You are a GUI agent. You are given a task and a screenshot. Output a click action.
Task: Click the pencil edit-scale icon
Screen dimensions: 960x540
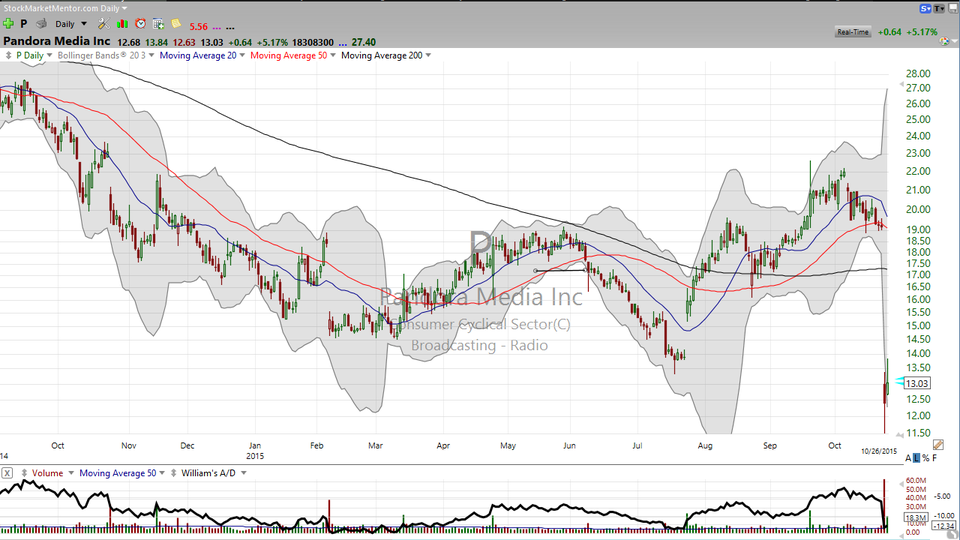(937, 444)
